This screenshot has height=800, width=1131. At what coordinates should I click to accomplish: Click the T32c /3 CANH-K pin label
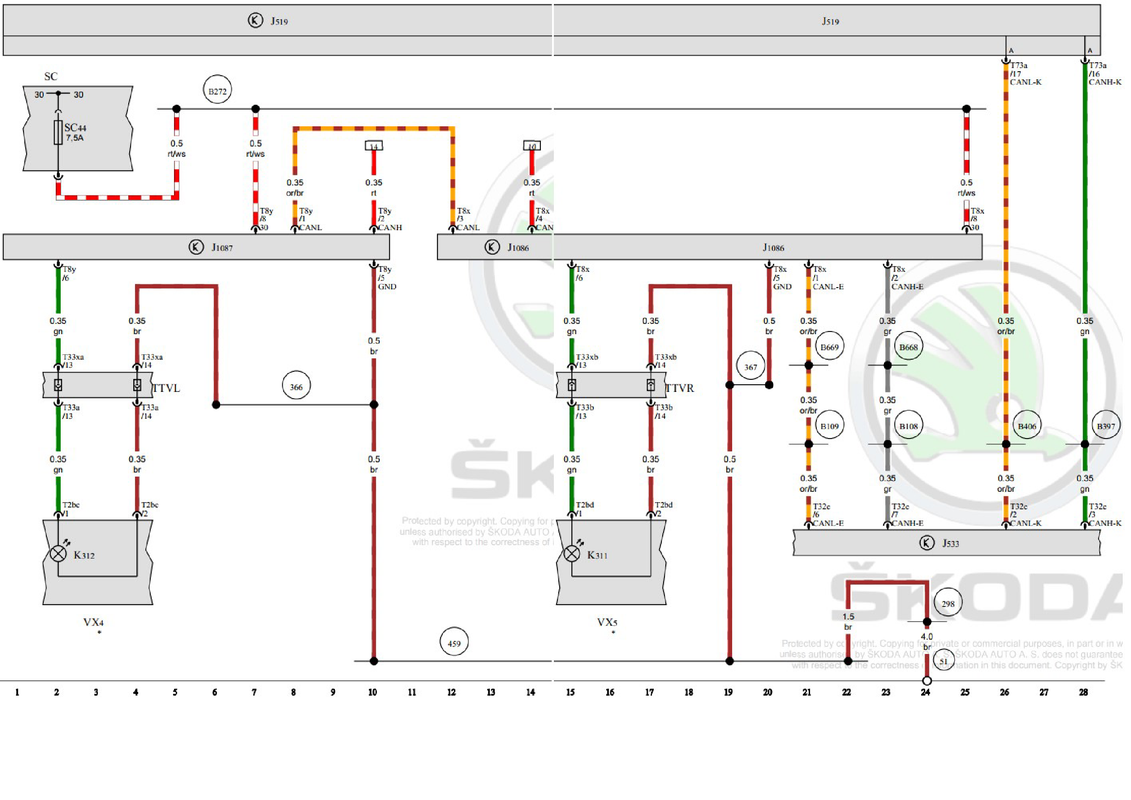click(1105, 515)
